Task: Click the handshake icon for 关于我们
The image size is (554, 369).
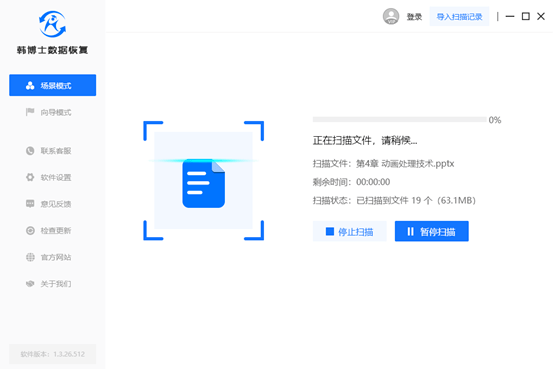Action: [x=30, y=283]
